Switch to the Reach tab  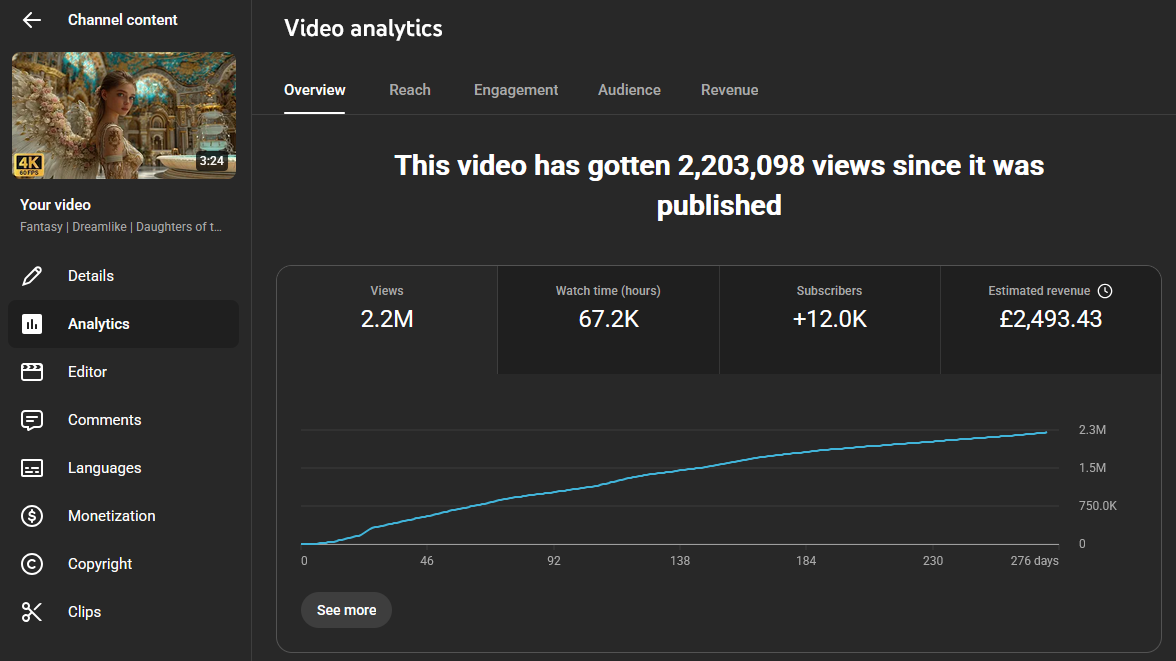click(x=410, y=90)
